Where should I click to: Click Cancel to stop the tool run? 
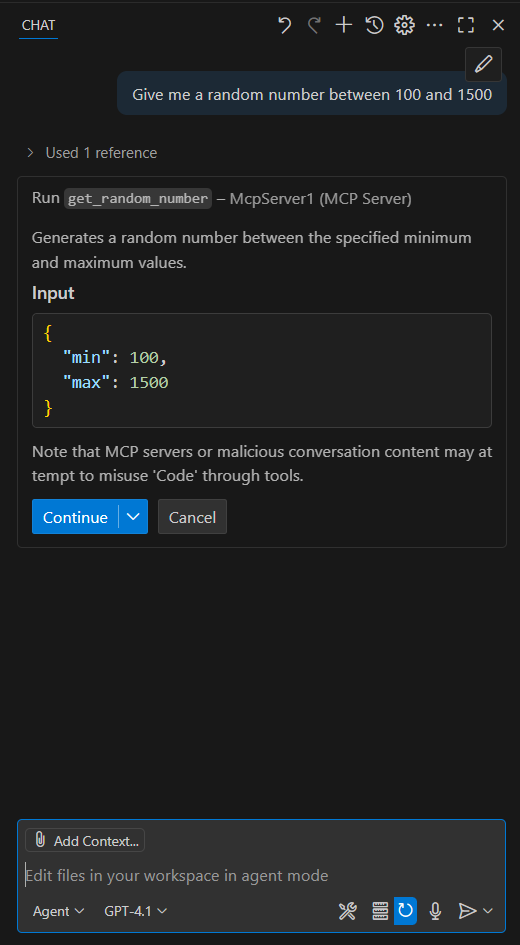(x=192, y=516)
